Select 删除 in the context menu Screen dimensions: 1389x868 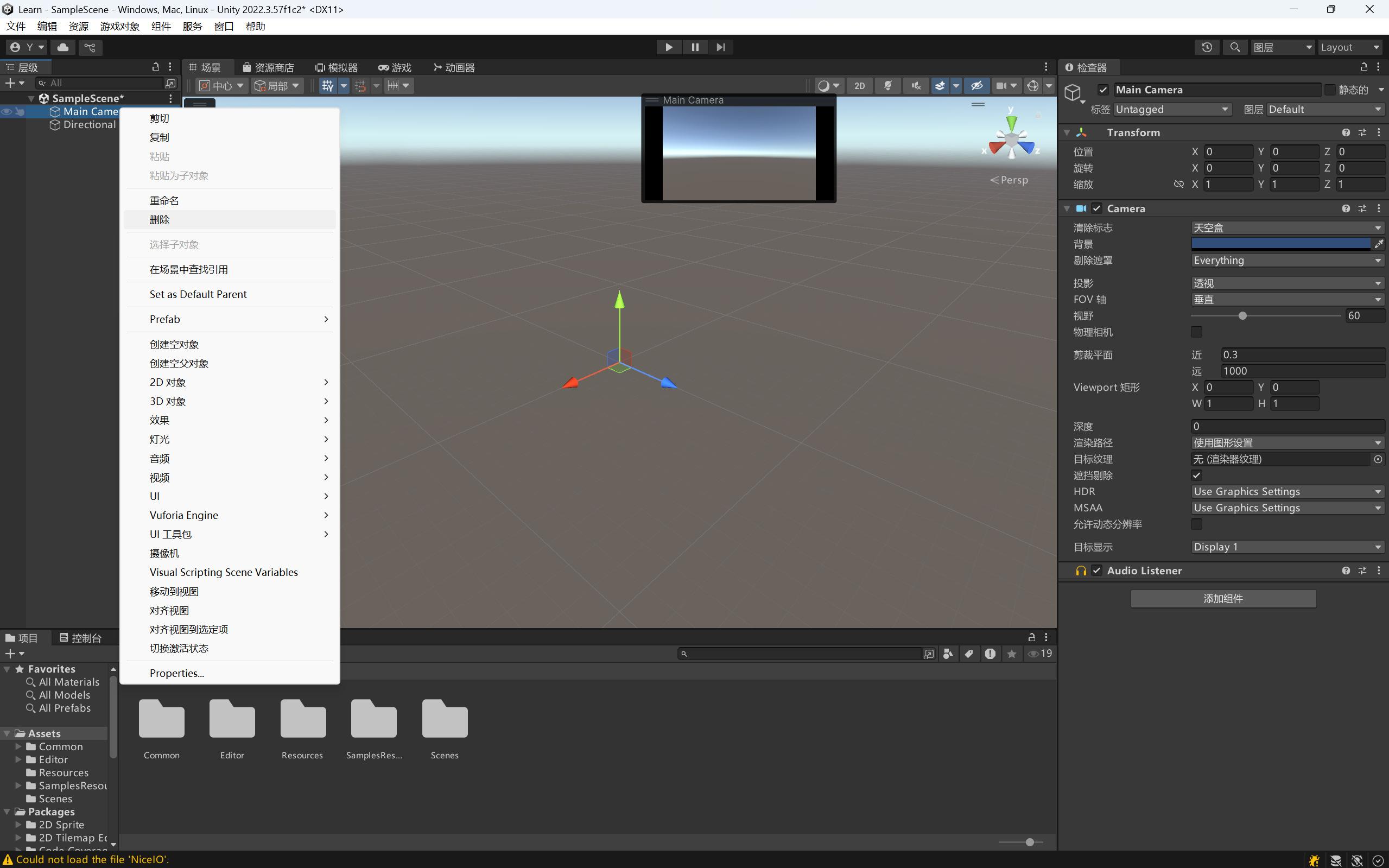[160, 219]
